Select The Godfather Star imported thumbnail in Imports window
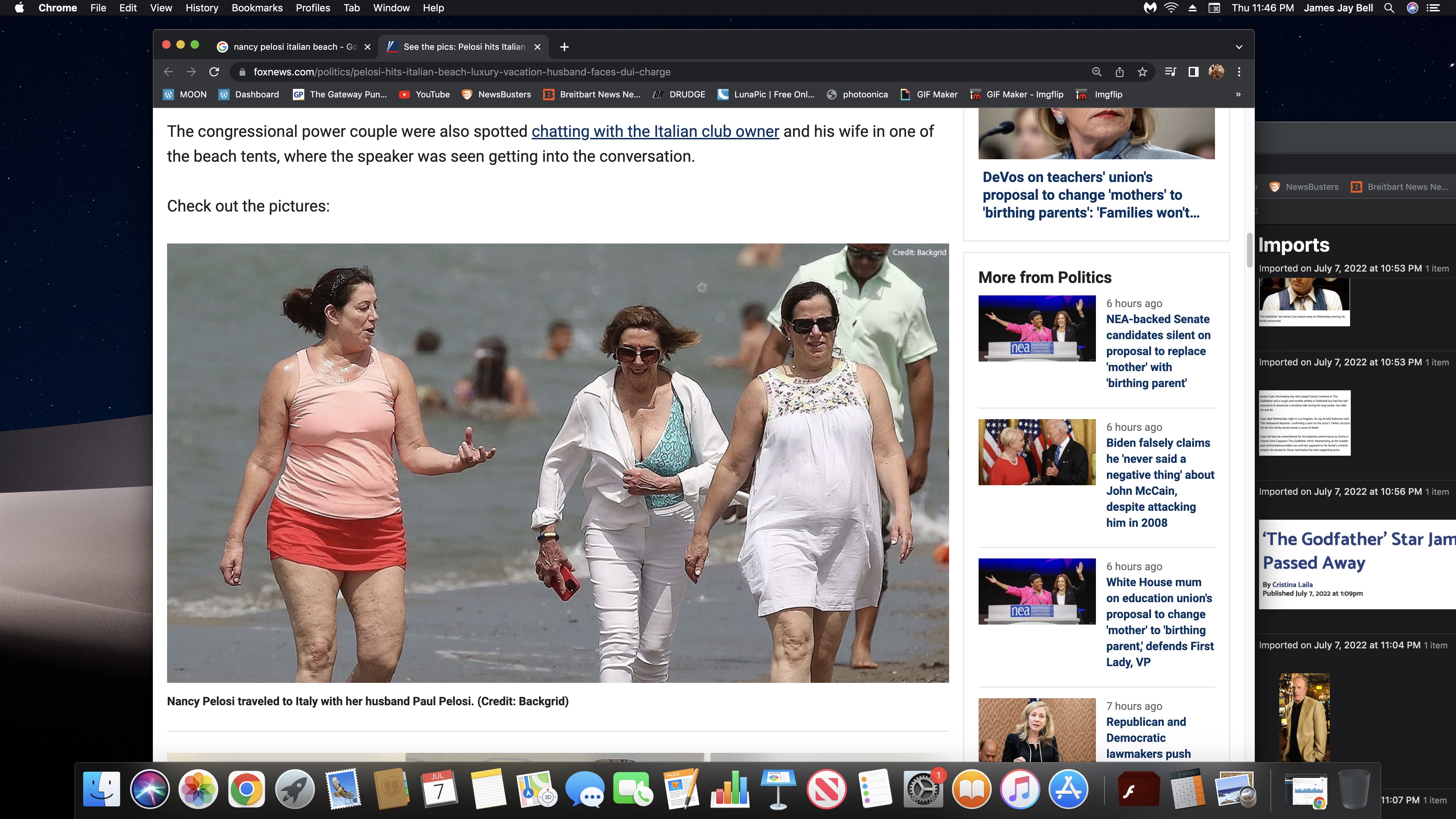Image resolution: width=1456 pixels, height=819 pixels. (x=1357, y=564)
